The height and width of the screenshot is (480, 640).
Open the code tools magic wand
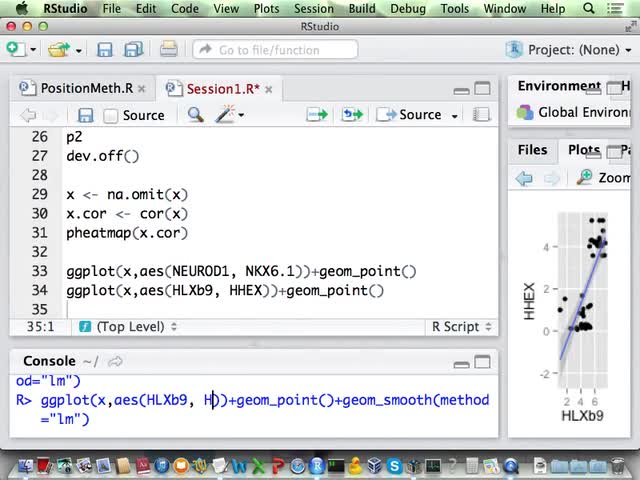(225, 114)
